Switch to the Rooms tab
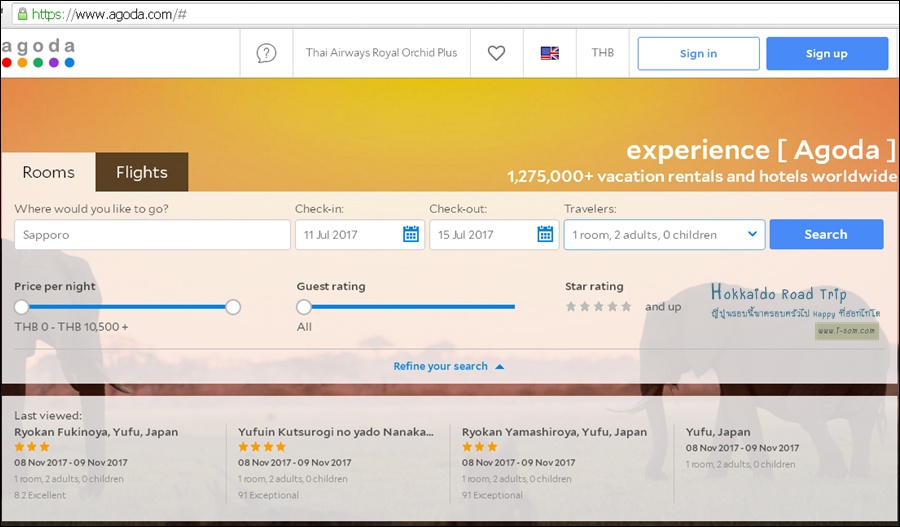This screenshot has height=527, width=900. coord(49,172)
